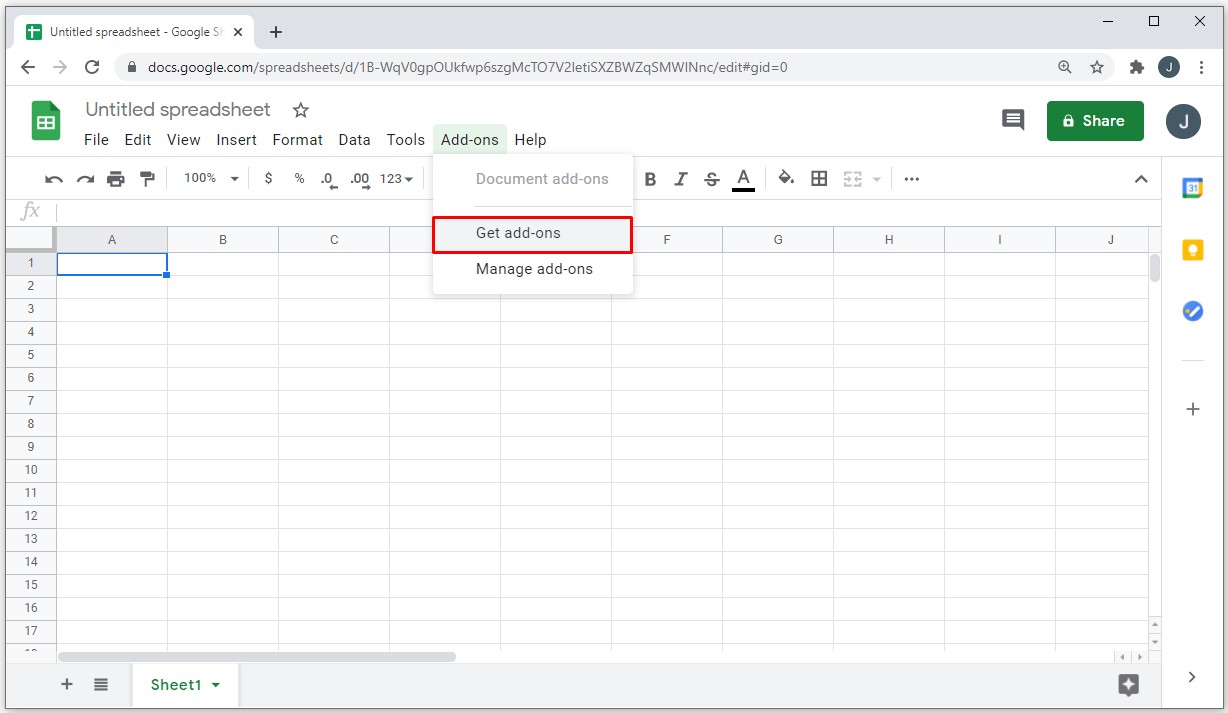Image resolution: width=1228 pixels, height=713 pixels.
Task: Open Google Calendar in side panel
Action: point(1192,188)
